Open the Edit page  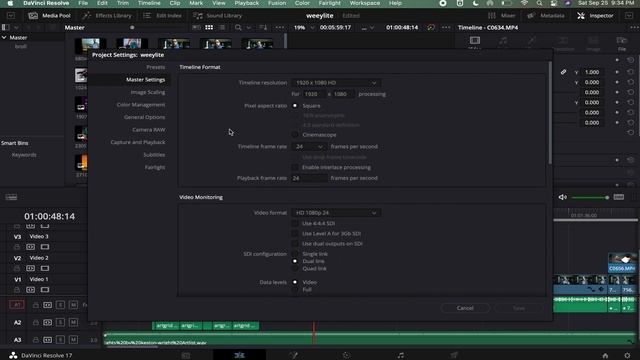pyautogui.click(x=239, y=355)
